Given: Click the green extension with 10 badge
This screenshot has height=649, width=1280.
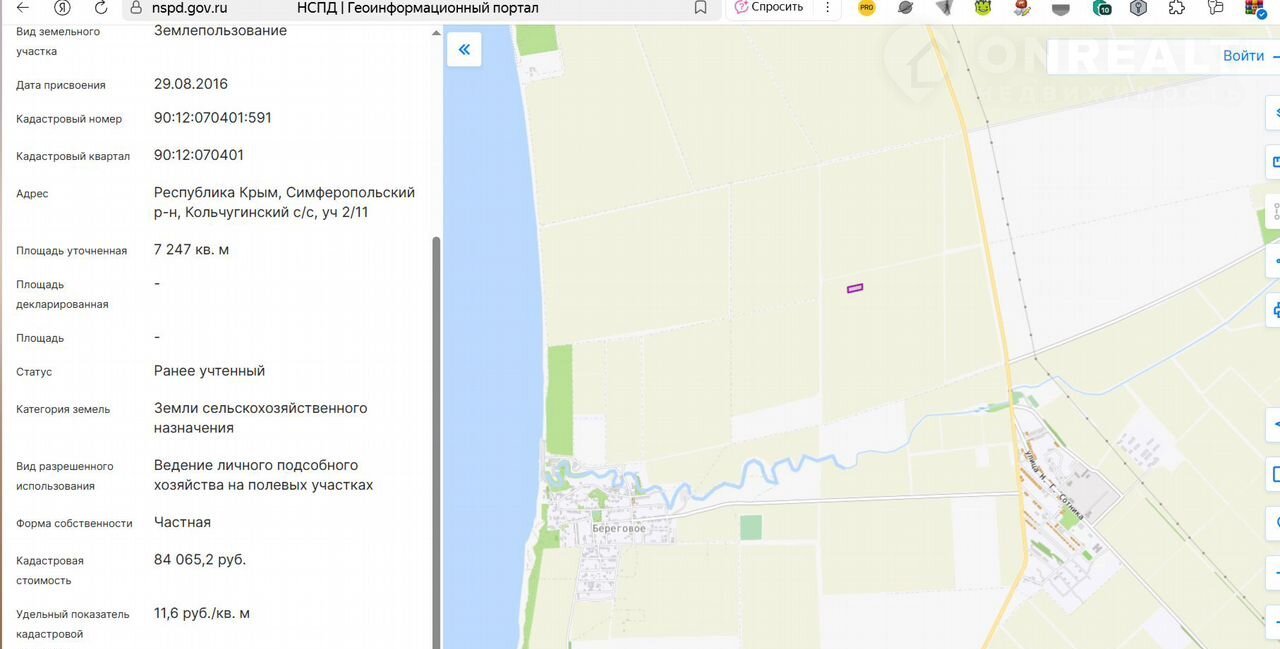Looking at the screenshot, I should (x=1101, y=8).
